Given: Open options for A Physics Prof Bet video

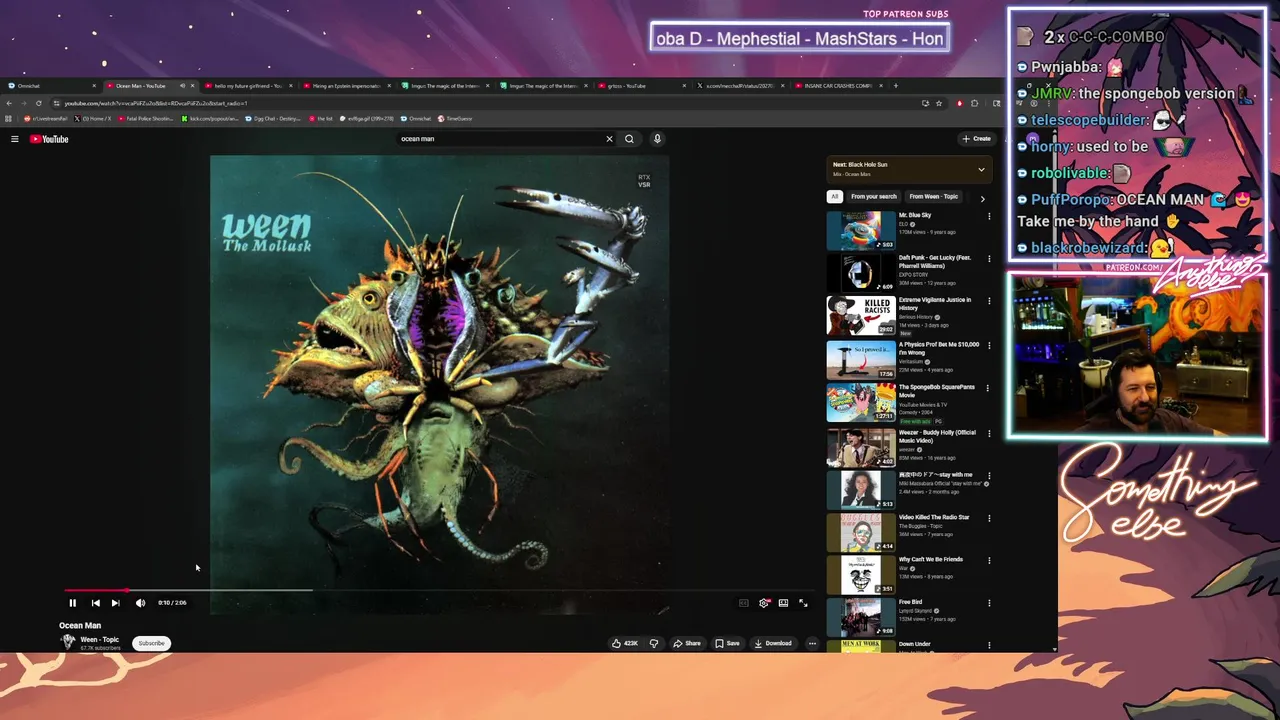Looking at the screenshot, I should coord(989,345).
